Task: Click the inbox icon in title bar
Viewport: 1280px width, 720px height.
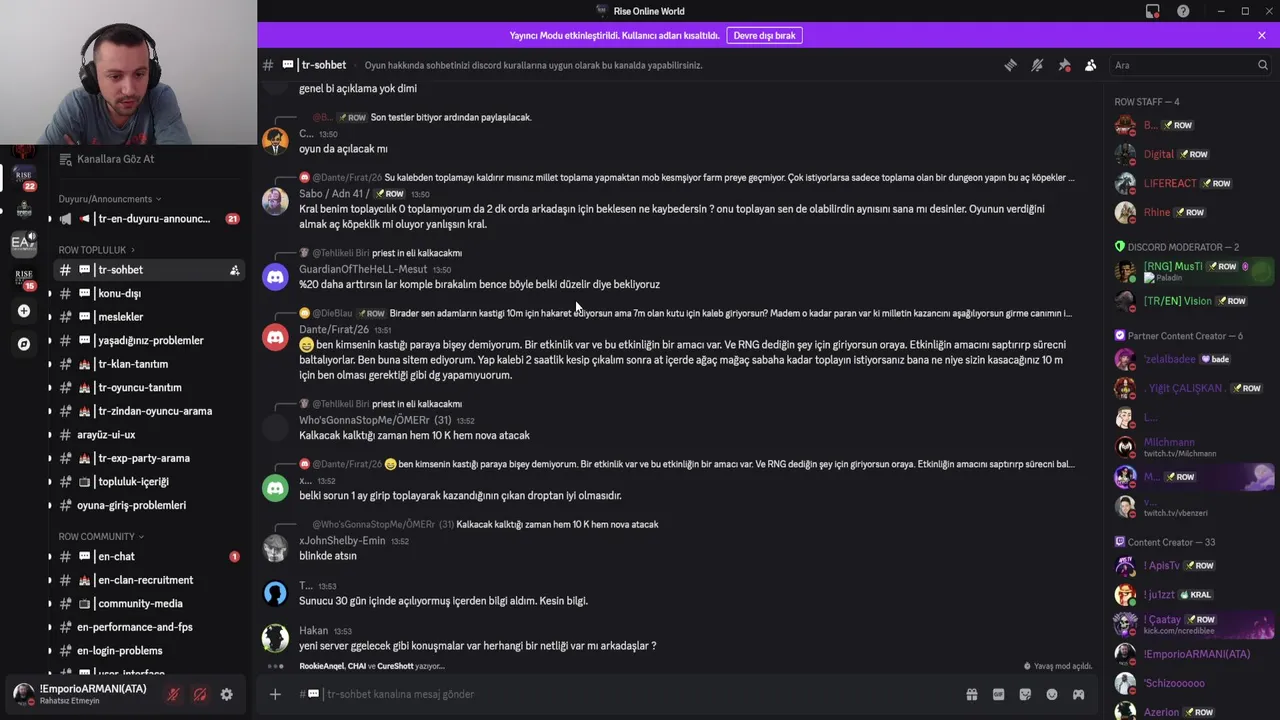Action: pyautogui.click(x=1152, y=11)
